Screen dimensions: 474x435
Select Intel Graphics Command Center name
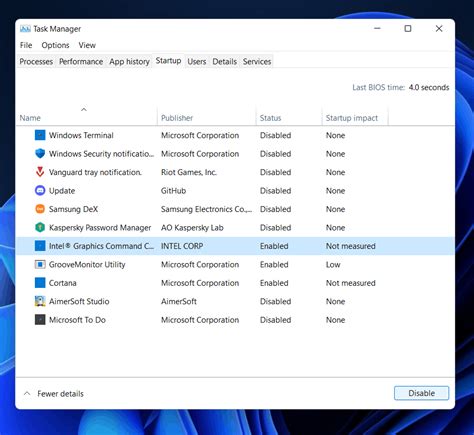pos(101,246)
